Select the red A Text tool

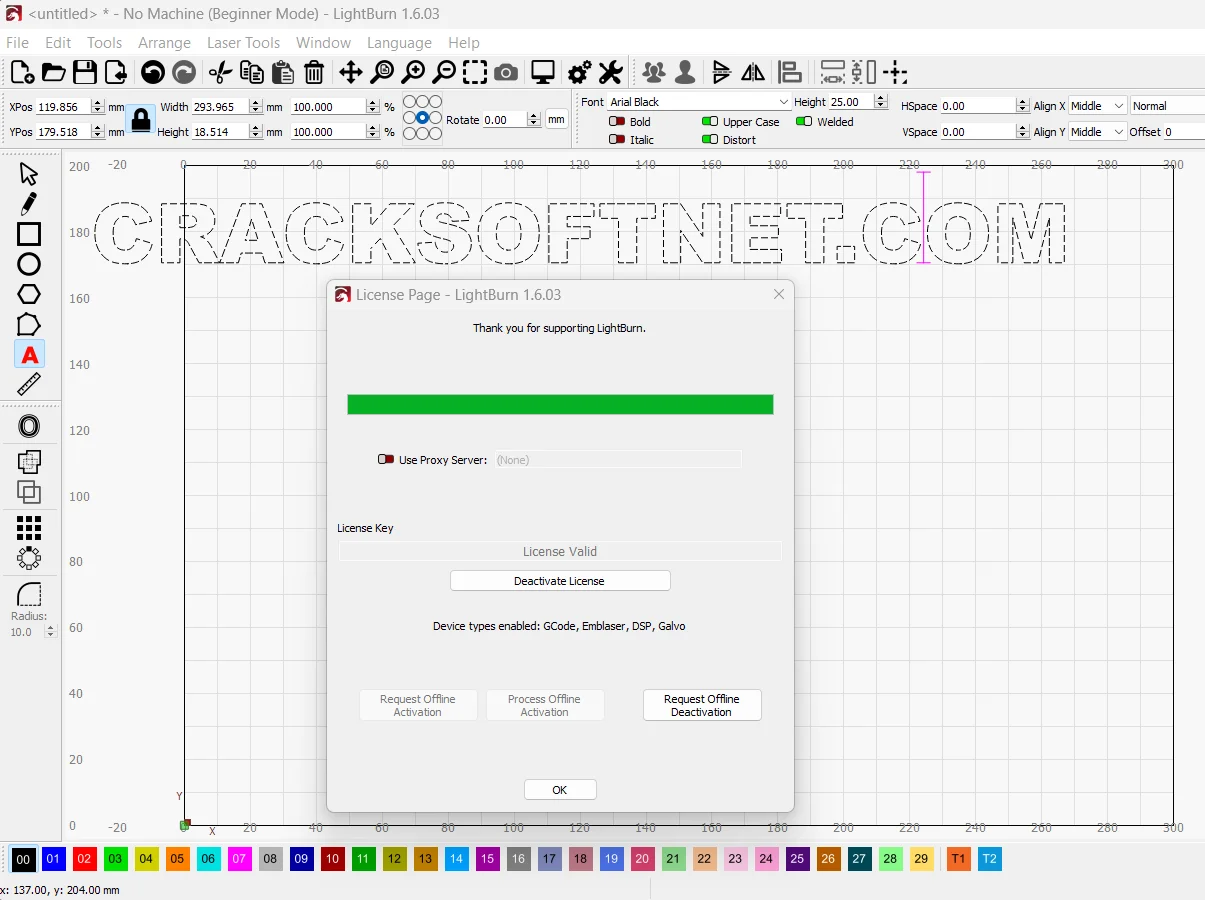point(29,355)
